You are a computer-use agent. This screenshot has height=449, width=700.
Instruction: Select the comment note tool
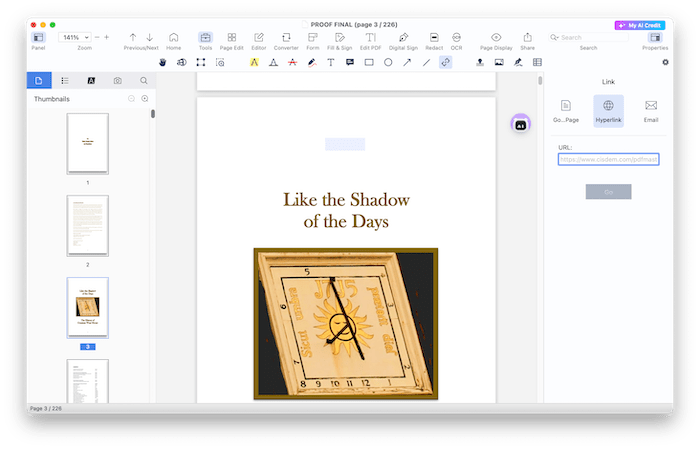point(350,62)
